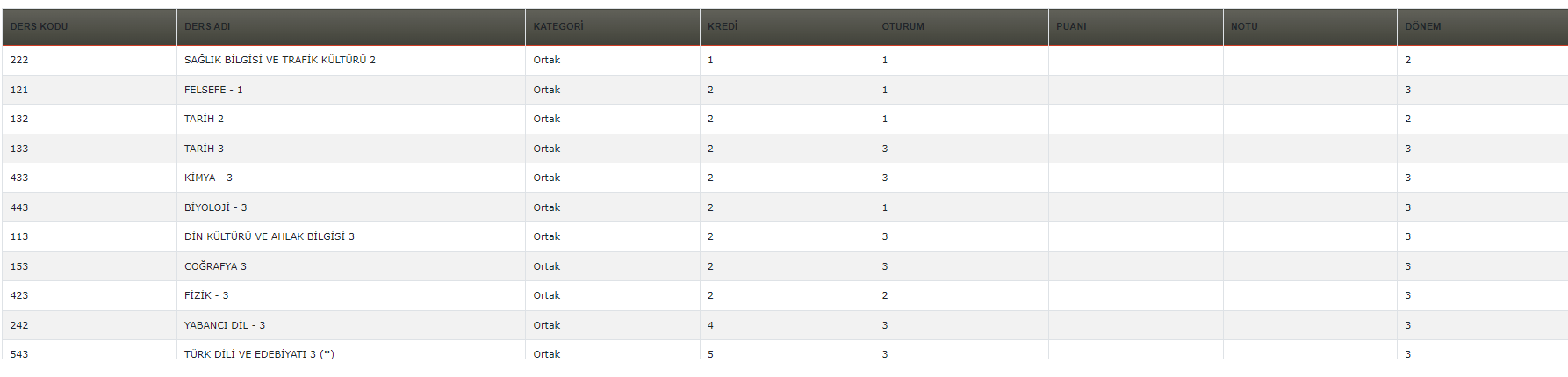The image size is (1568, 377).
Task: Click the KATEGORİ column header
Action: coord(558,26)
